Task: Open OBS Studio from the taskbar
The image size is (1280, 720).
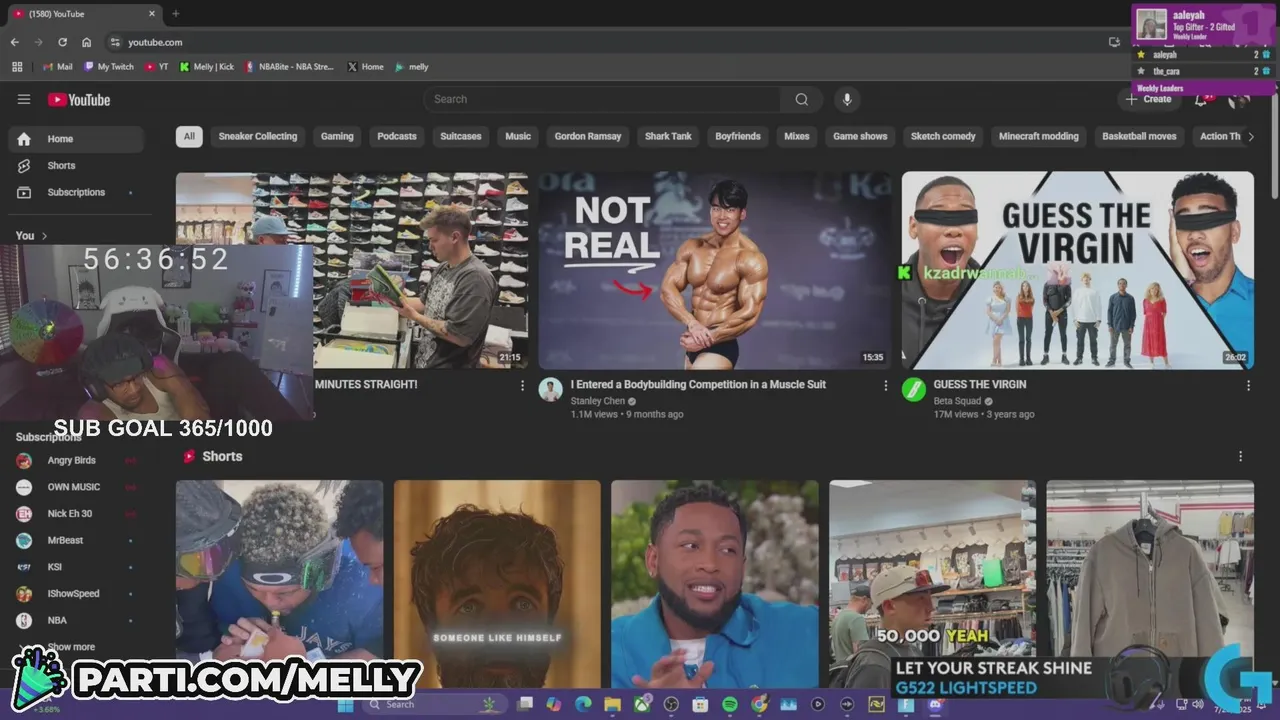Action: [x=671, y=704]
